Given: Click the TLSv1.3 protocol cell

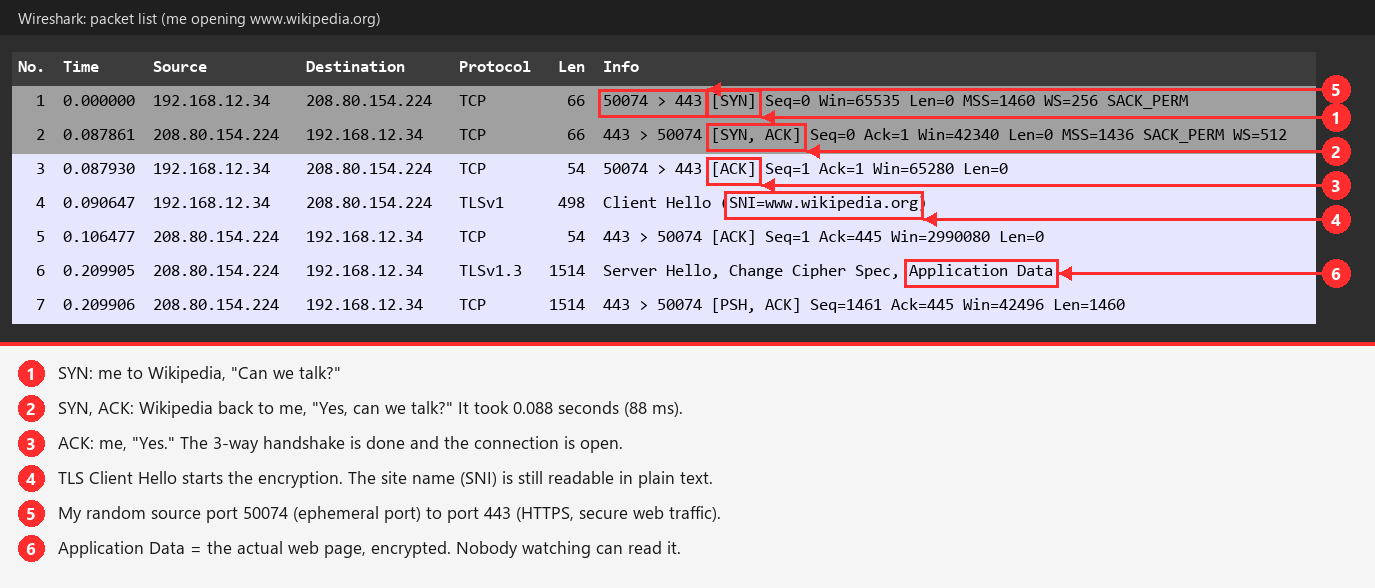Looking at the screenshot, I should coord(491,271).
